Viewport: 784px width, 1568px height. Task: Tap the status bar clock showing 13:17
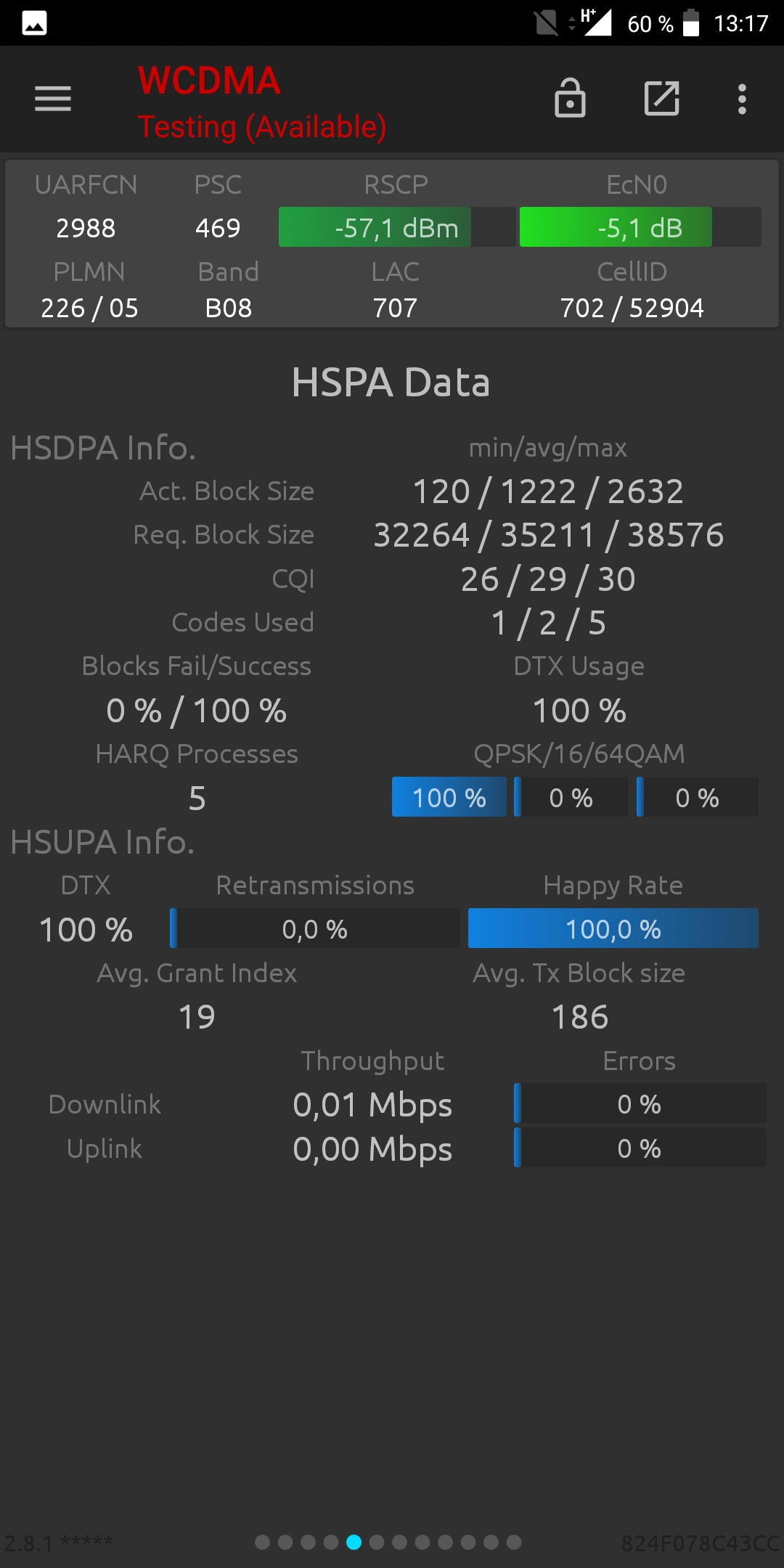click(740, 23)
